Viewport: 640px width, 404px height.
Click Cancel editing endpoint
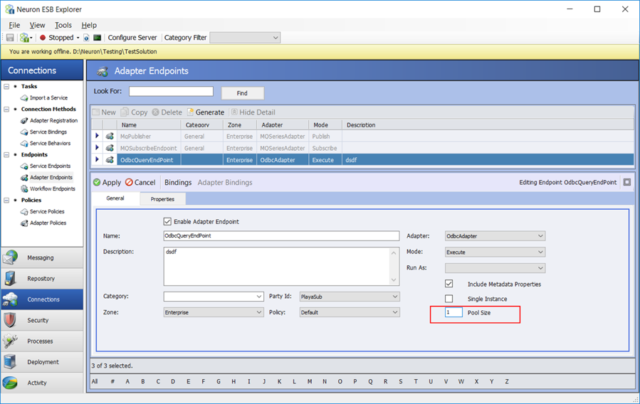140,182
